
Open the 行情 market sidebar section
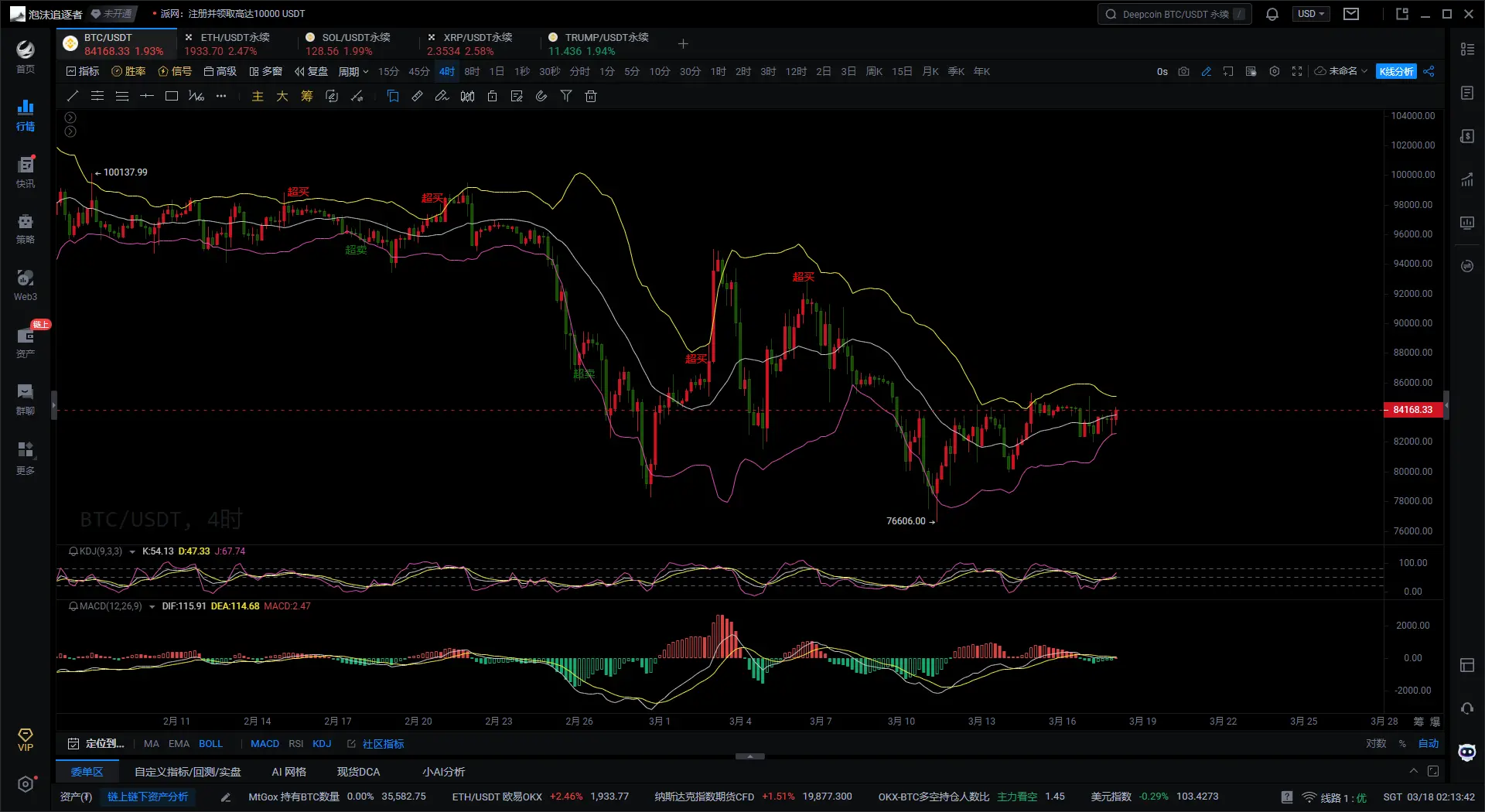(25, 114)
